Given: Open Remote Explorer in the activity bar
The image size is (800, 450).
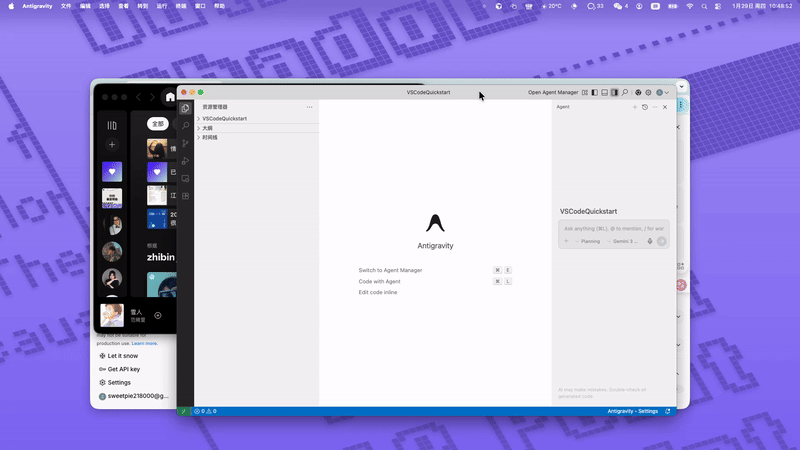Looking at the screenshot, I should point(185,179).
